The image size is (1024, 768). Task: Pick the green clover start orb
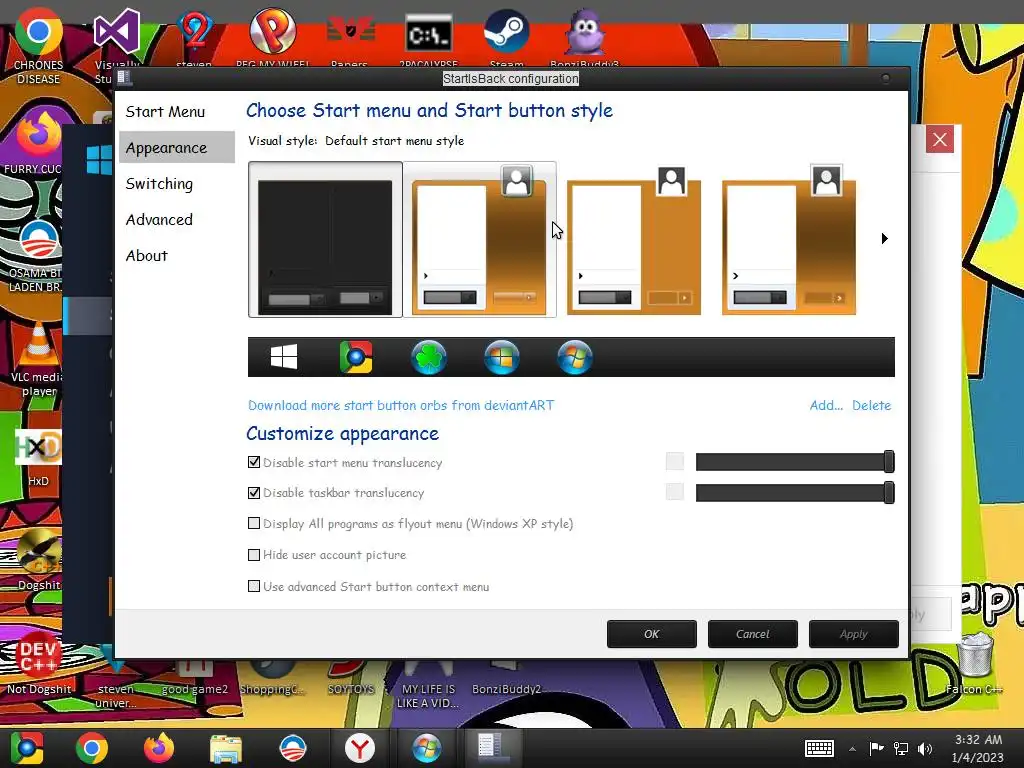coord(429,357)
